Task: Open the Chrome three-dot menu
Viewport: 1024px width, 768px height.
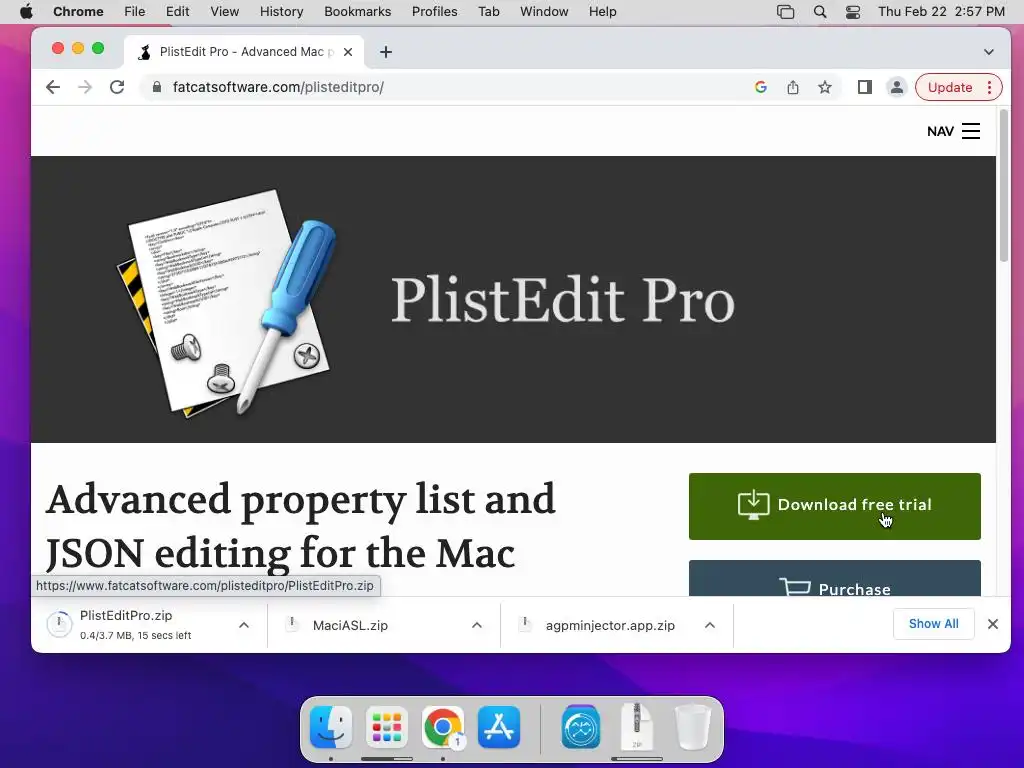Action: 990,87
